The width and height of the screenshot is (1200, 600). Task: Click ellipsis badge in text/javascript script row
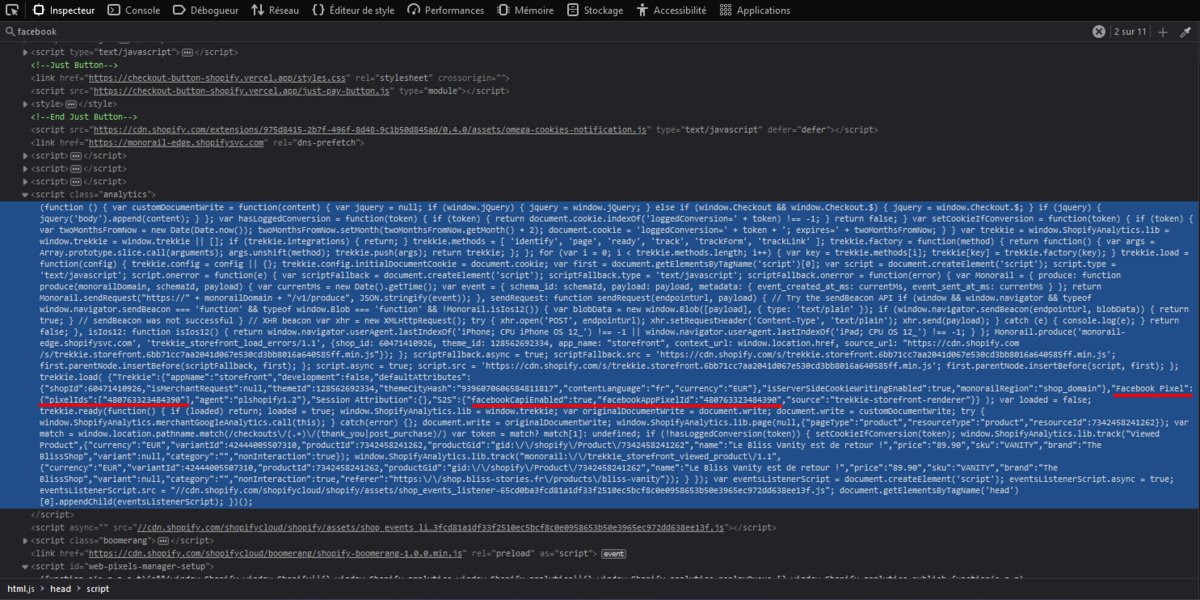pos(187,51)
